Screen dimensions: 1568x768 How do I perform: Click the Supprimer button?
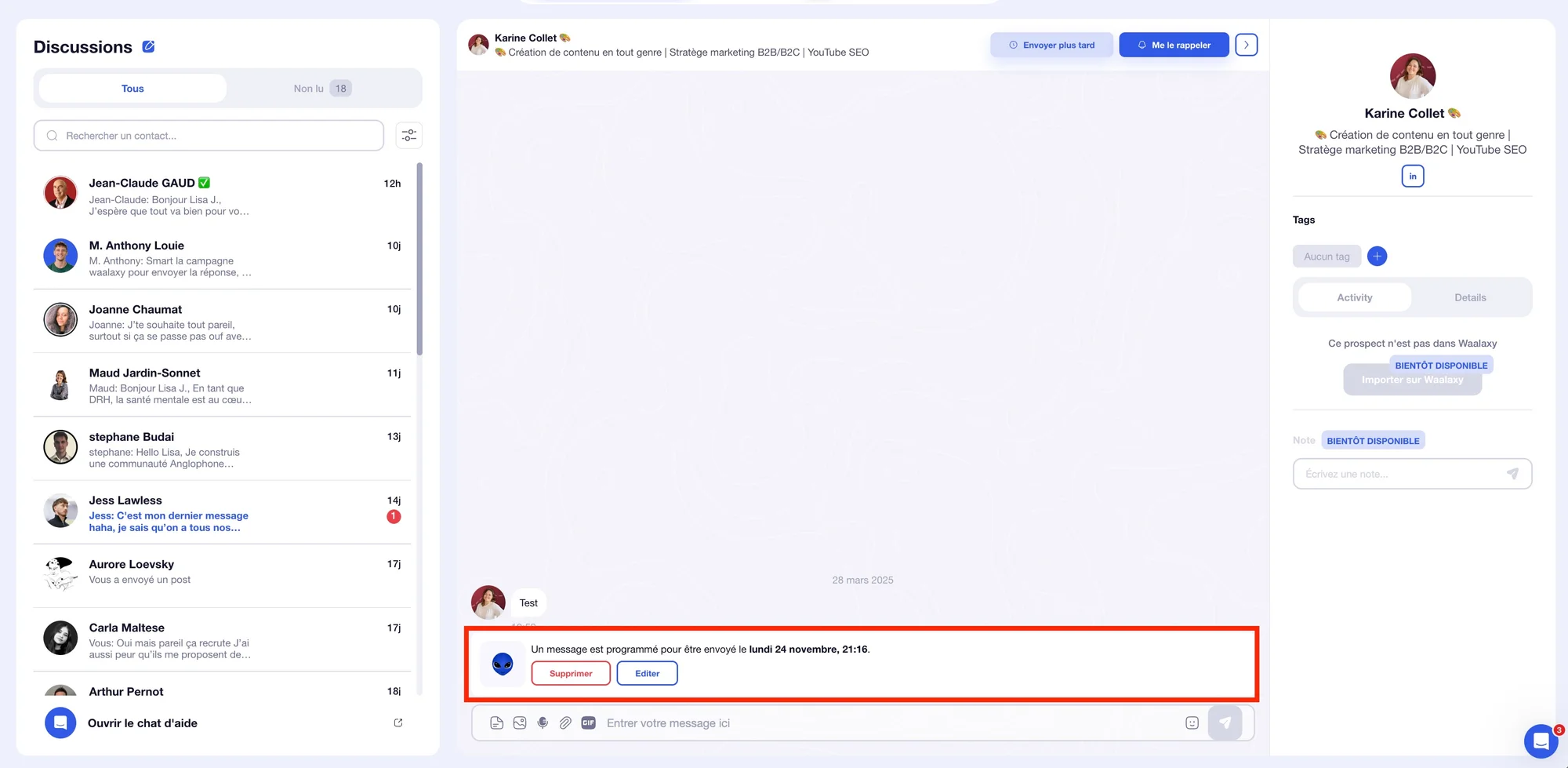point(571,673)
